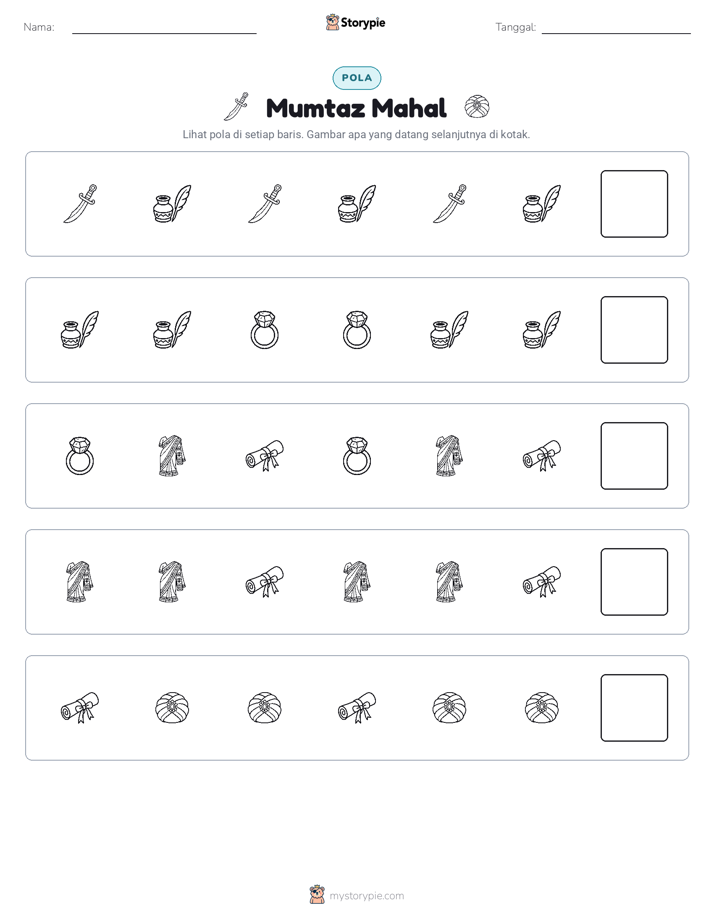Viewport: 714px width, 924px height.
Task: Click the Tanggal input line
Action: tap(616, 28)
